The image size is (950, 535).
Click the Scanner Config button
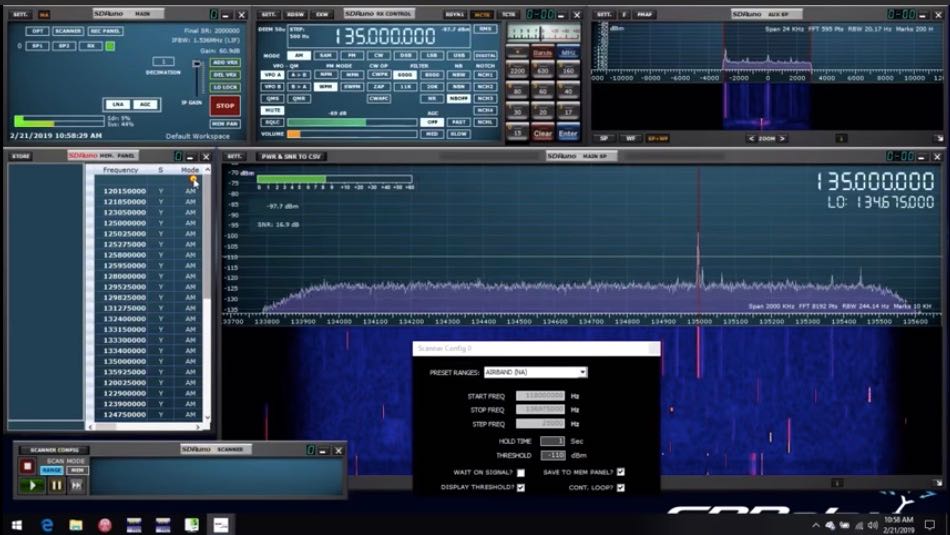click(x=55, y=450)
